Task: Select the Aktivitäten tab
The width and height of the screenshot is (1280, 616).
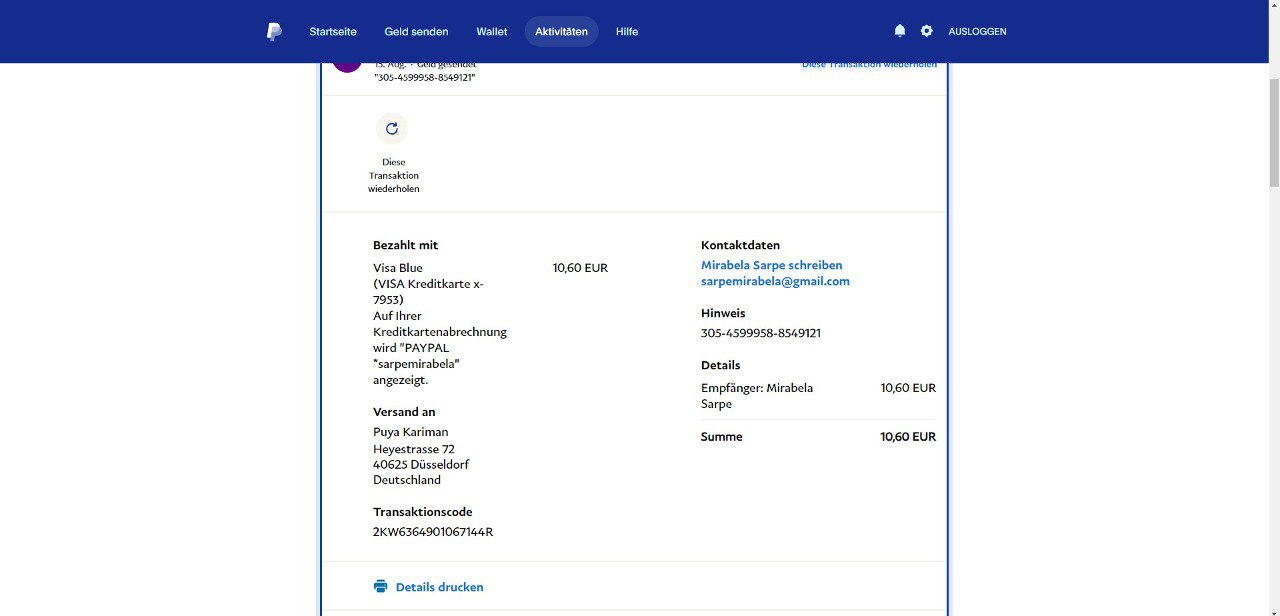Action: [561, 32]
